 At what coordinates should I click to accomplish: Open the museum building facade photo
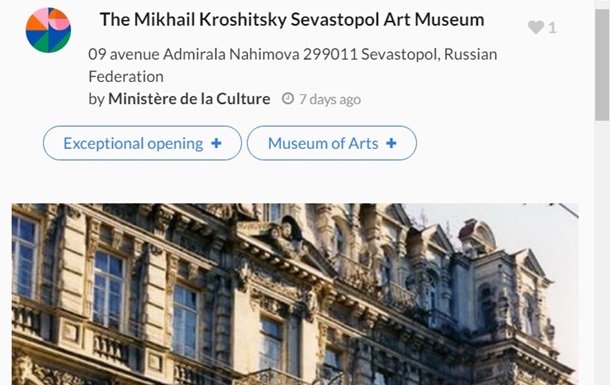[x=295, y=294]
